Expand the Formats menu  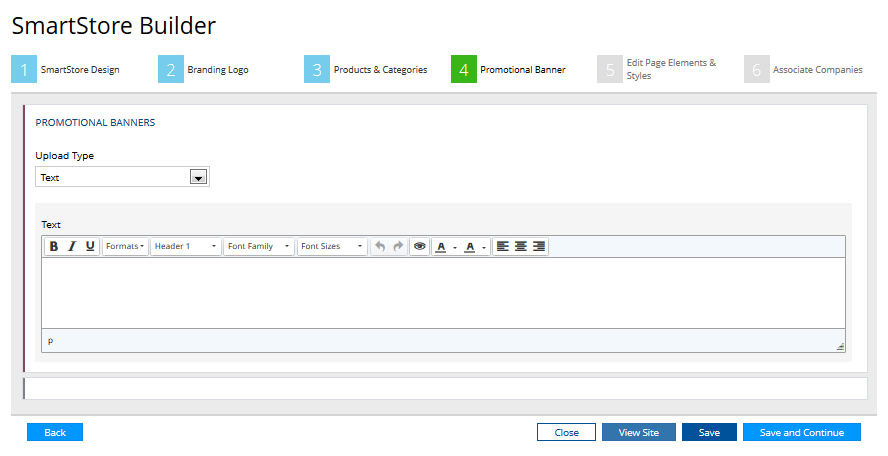point(125,246)
